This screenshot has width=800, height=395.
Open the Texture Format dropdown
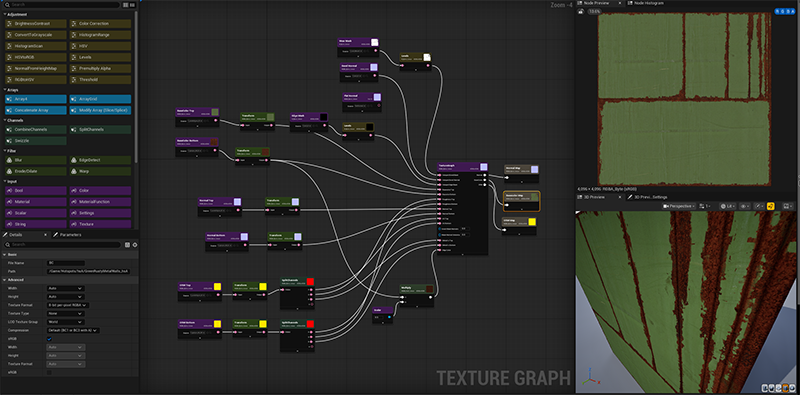point(68,305)
